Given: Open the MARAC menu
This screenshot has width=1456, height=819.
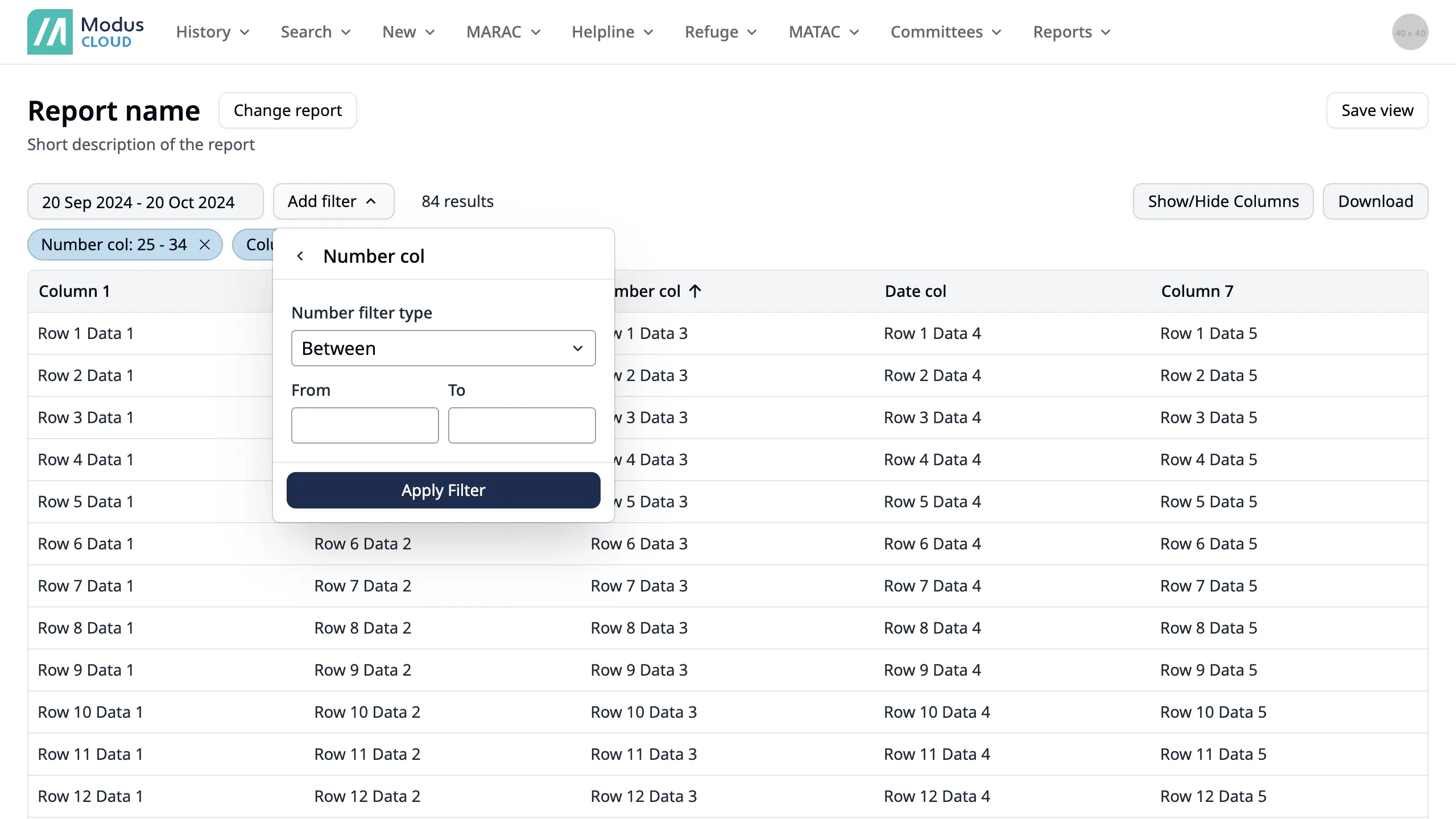Looking at the screenshot, I should pyautogui.click(x=503, y=32).
